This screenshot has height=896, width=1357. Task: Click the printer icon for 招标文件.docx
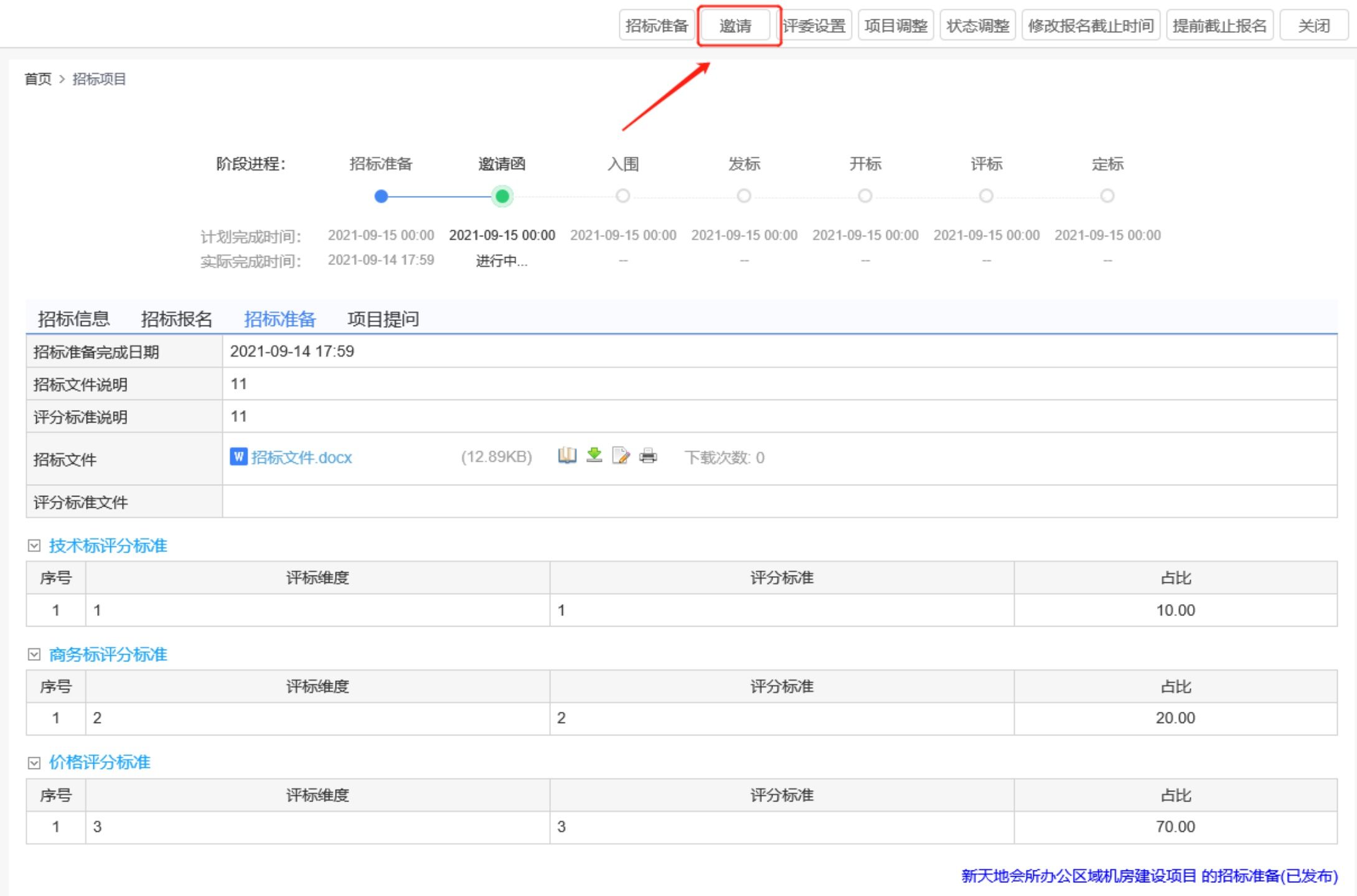648,456
